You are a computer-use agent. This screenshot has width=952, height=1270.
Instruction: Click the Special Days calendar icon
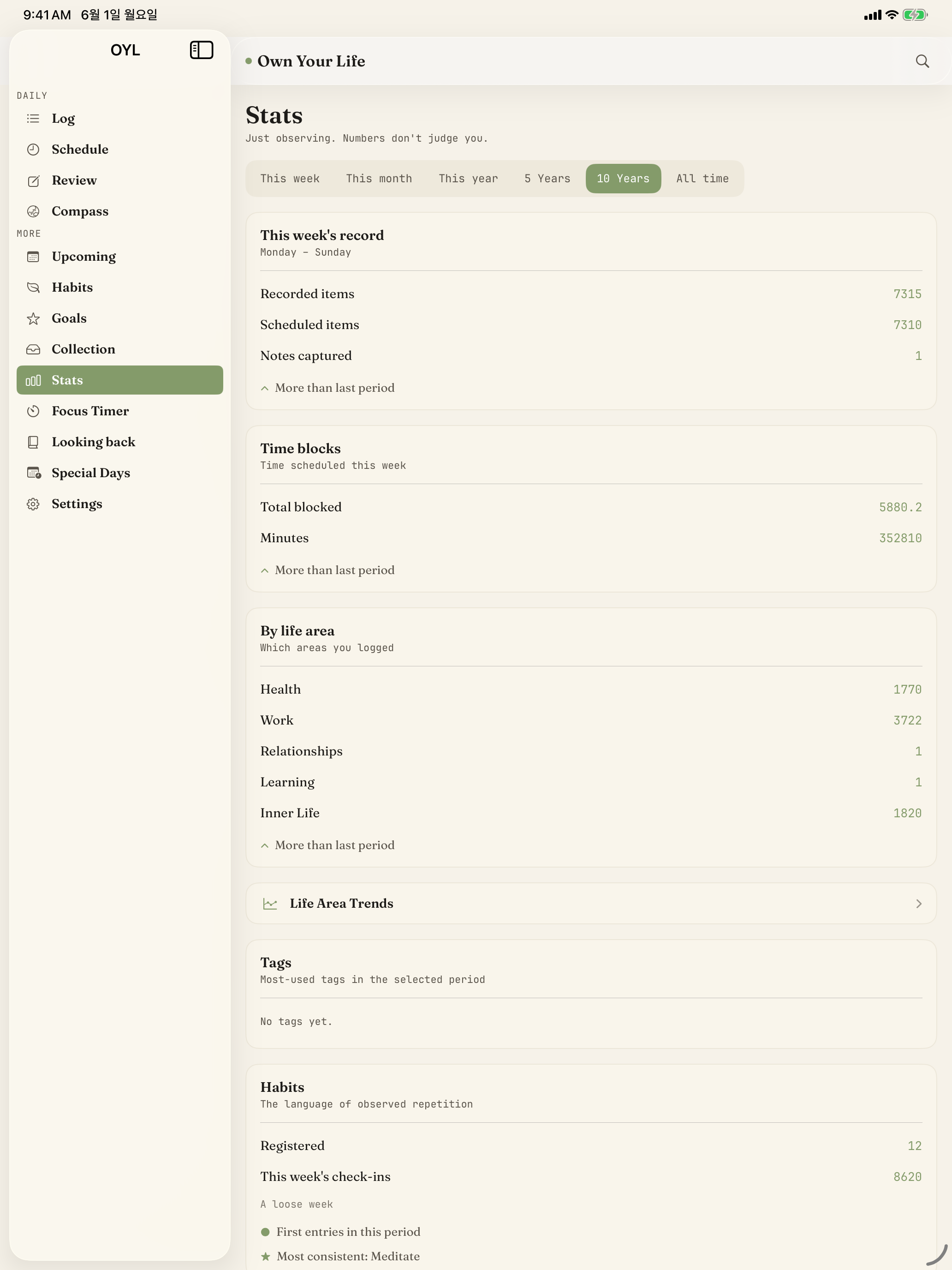click(34, 473)
